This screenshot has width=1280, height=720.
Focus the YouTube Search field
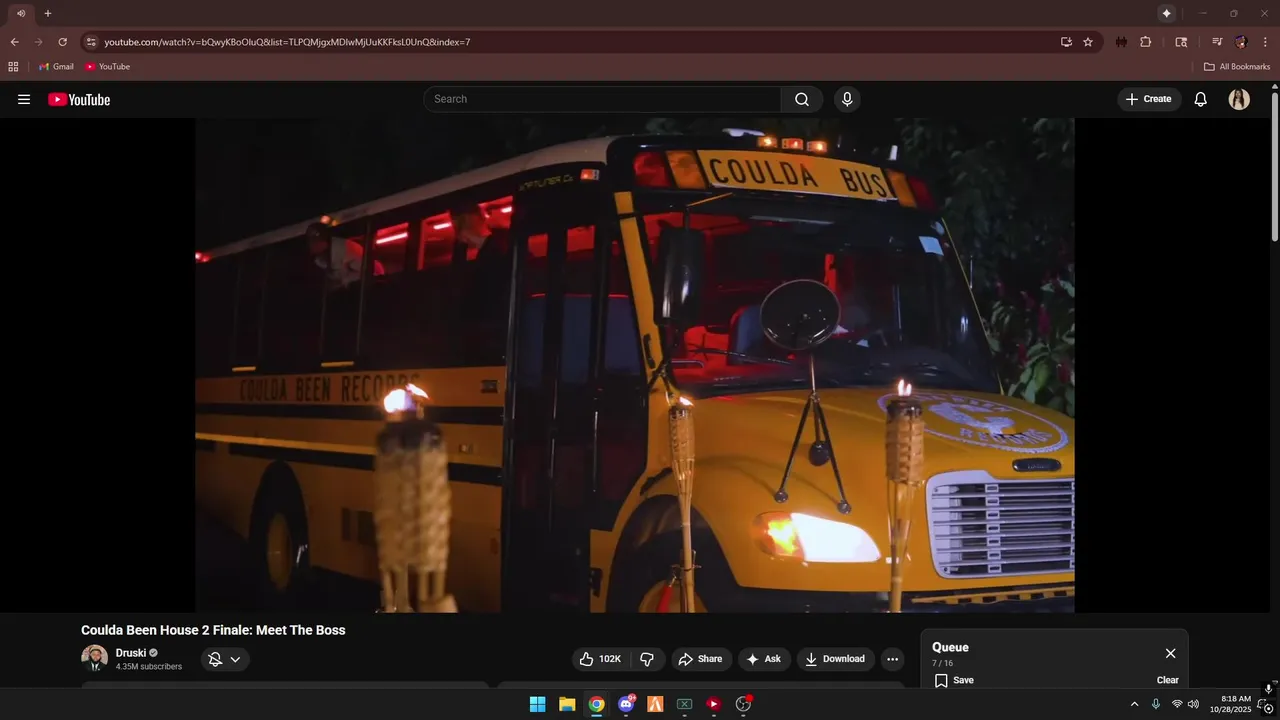[x=603, y=99]
